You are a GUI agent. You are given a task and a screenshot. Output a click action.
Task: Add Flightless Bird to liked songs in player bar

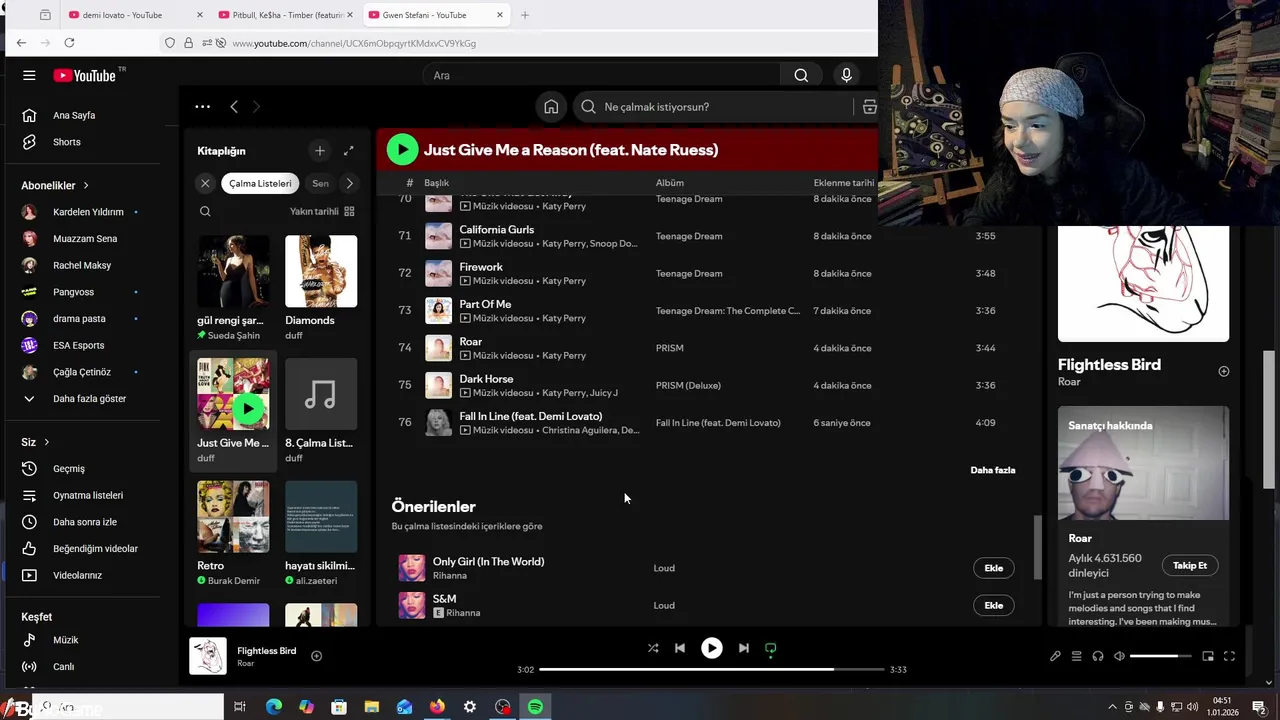pos(316,656)
